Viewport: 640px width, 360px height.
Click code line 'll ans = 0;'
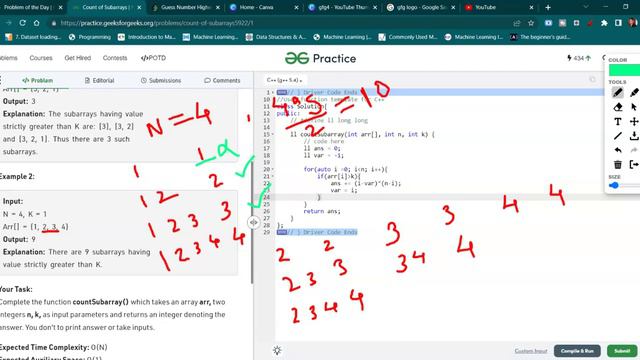(322, 149)
